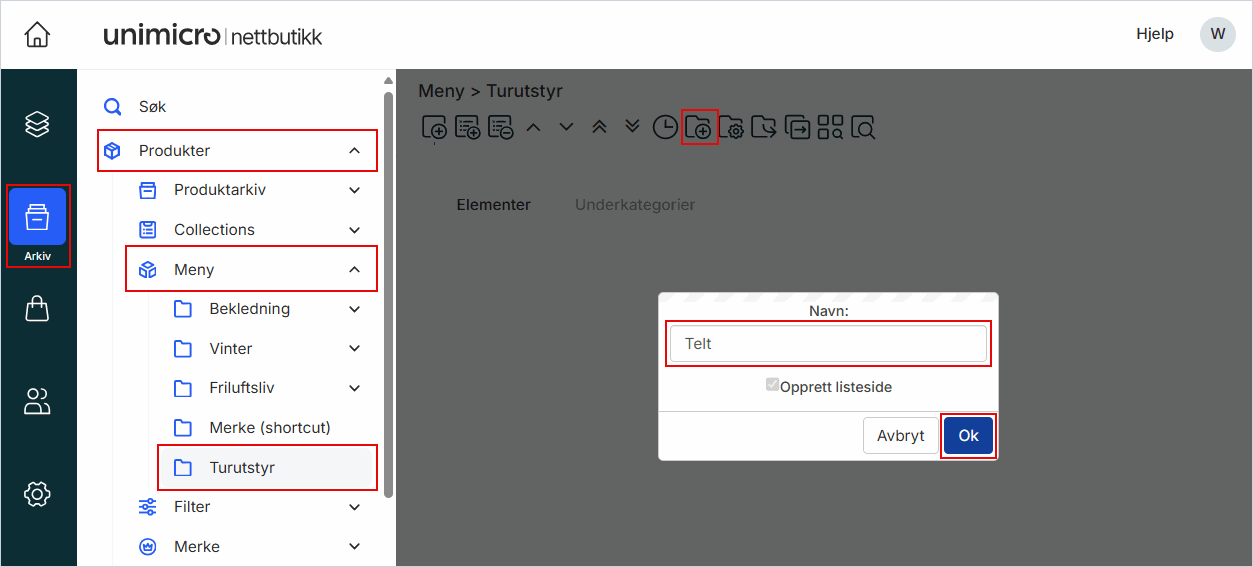Switch to the Underkategorier tab
The image size is (1253, 567).
(634, 205)
